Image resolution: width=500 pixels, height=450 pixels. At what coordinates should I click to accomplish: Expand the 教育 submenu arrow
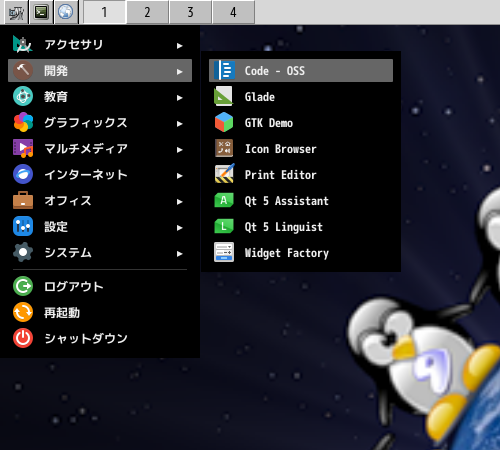(x=180, y=98)
